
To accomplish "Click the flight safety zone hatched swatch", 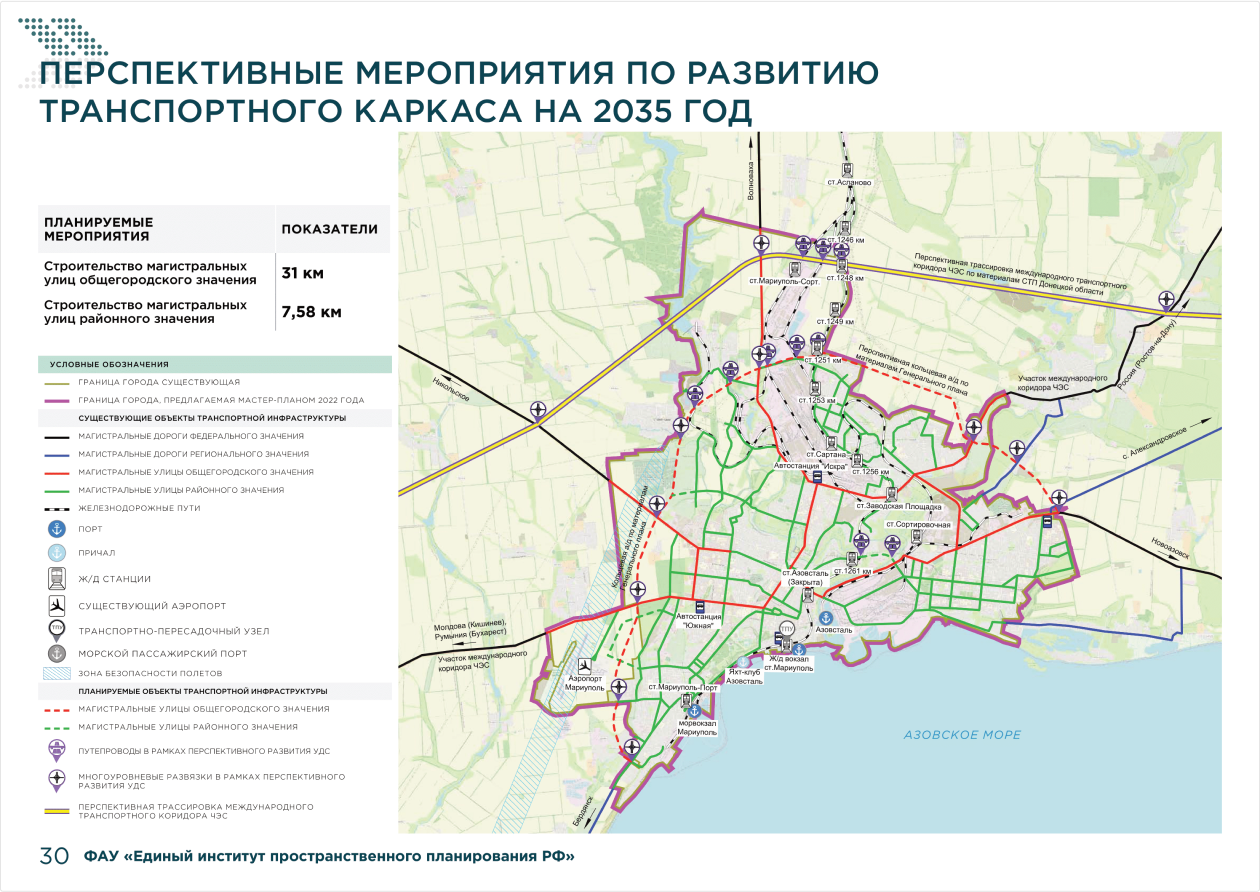I will pyautogui.click(x=58, y=673).
